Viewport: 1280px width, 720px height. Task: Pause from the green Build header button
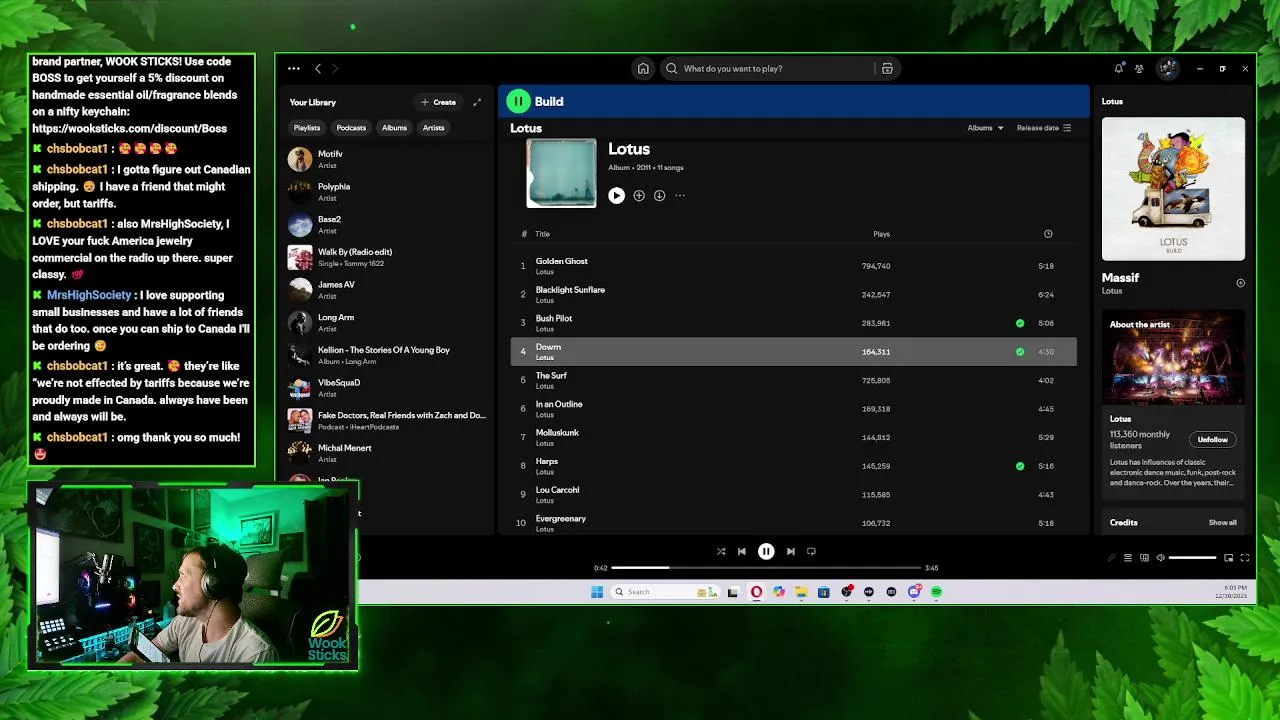tap(518, 101)
